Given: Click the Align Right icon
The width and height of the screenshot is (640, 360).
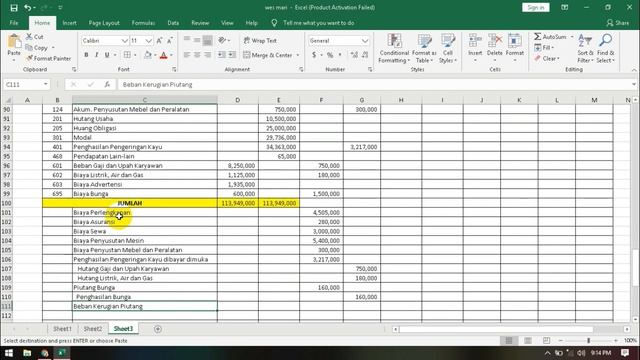Looking at the screenshot, I should point(207,55).
